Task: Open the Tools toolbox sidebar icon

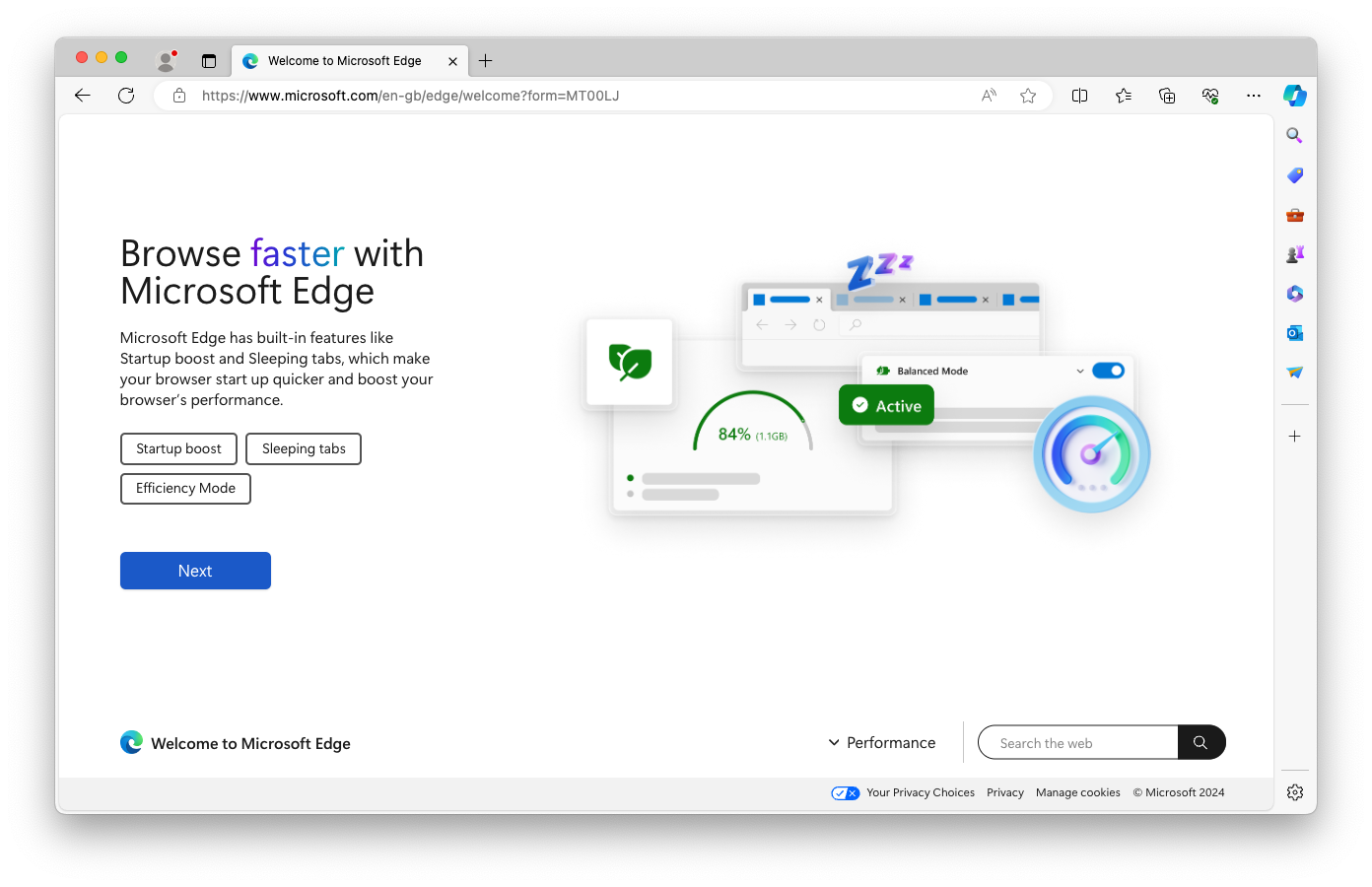Action: [1294, 214]
